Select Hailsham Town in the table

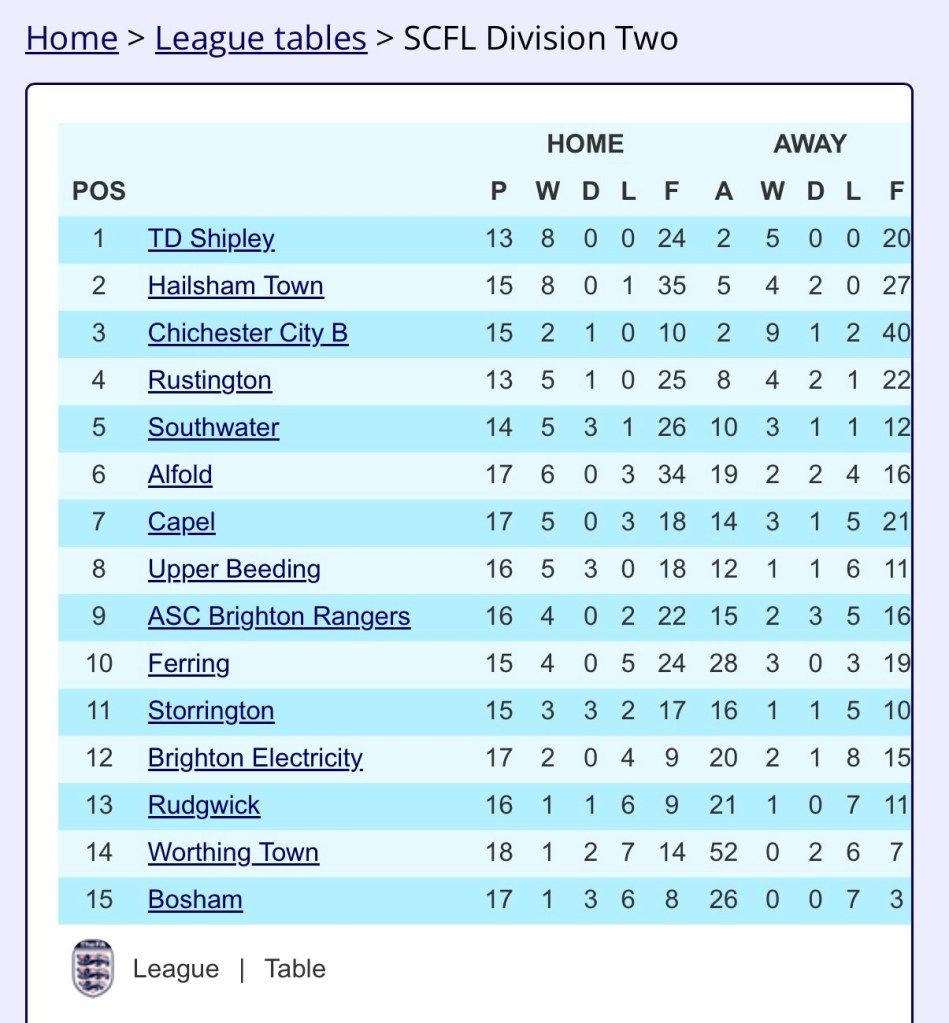(x=236, y=286)
